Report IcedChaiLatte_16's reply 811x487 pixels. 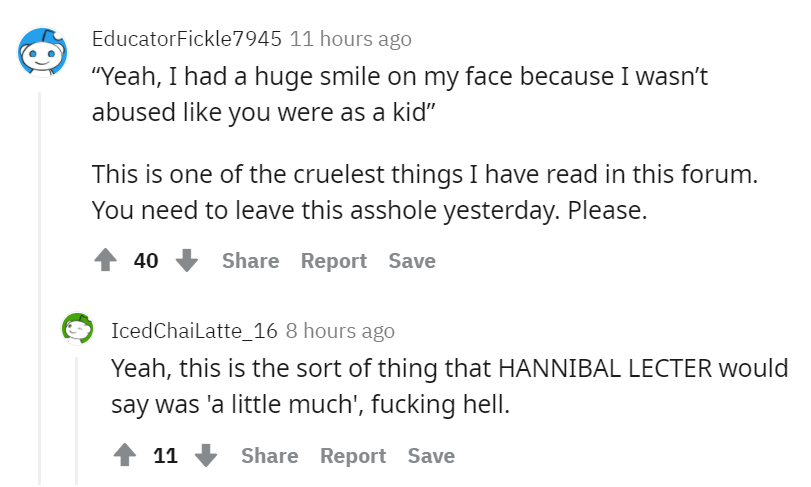(353, 455)
